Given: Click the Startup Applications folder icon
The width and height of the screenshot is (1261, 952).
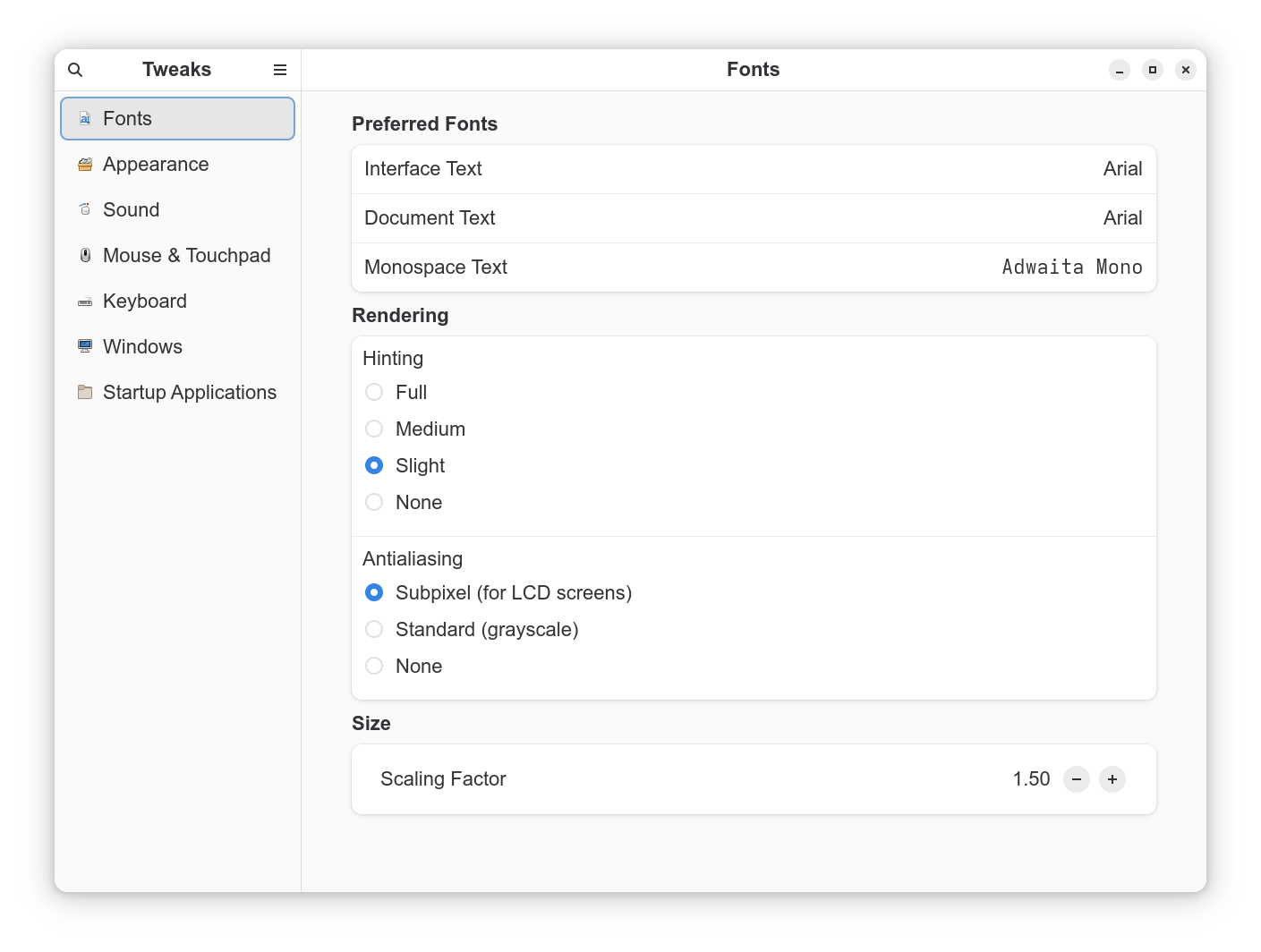Looking at the screenshot, I should 85,393.
